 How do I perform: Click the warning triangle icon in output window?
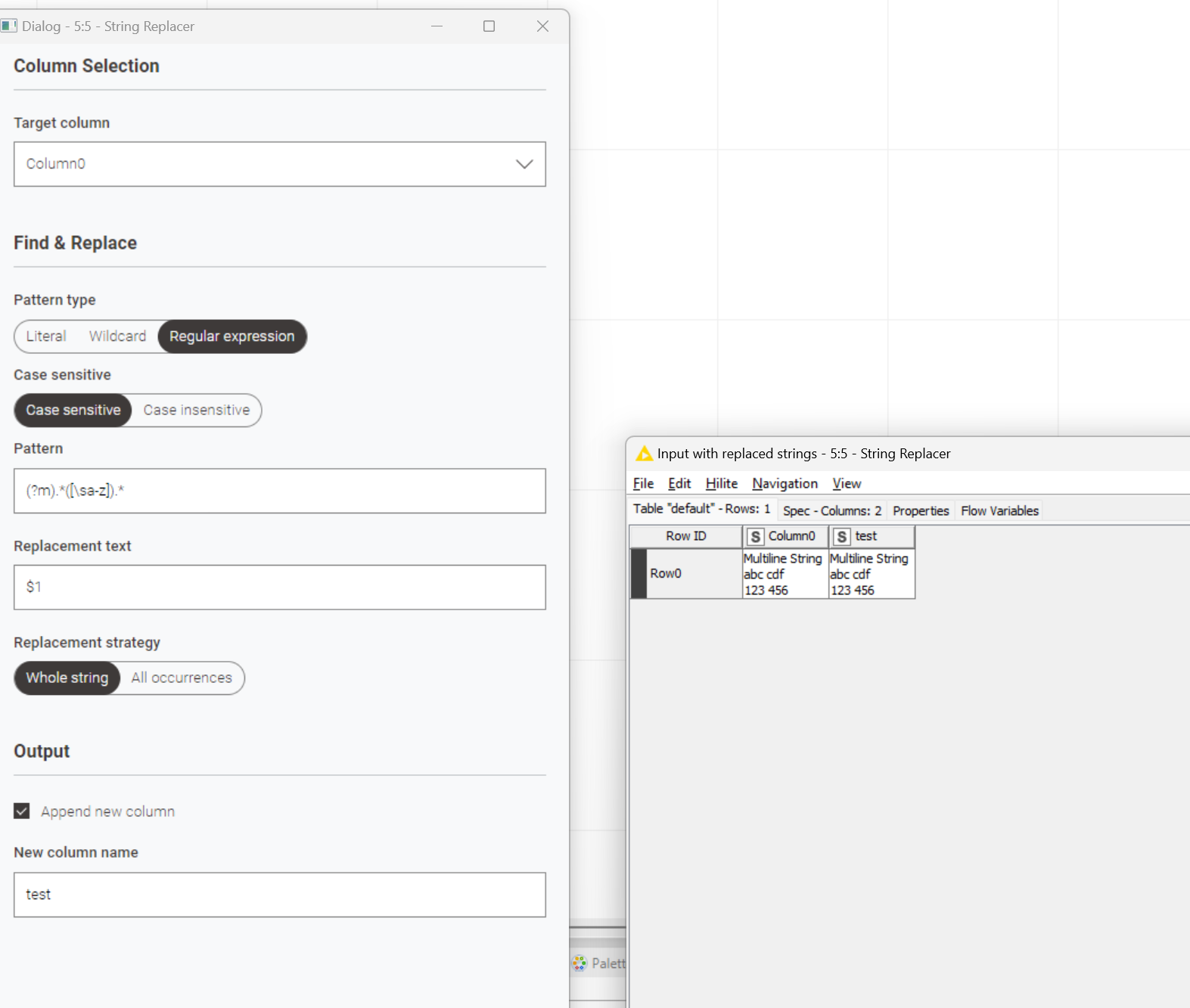click(644, 454)
